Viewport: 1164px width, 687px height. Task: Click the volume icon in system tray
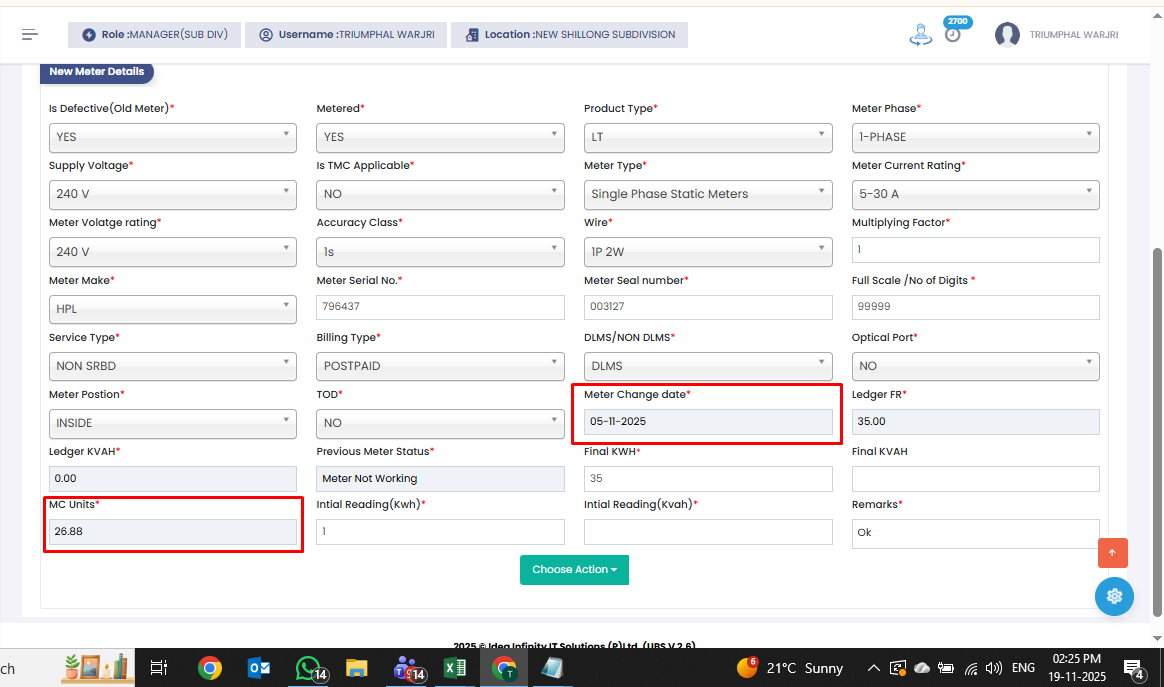coord(993,668)
